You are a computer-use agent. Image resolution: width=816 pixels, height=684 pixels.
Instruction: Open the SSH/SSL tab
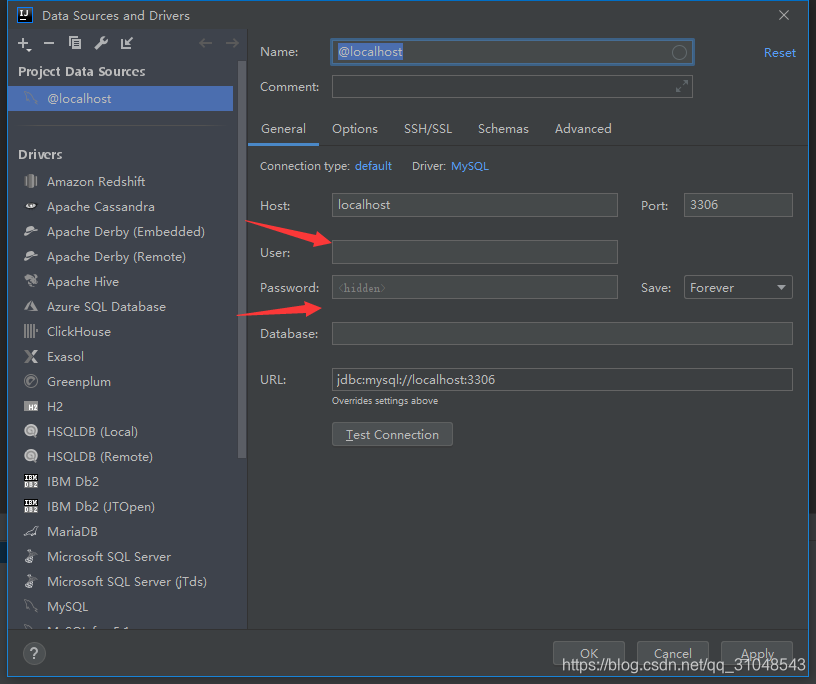pyautogui.click(x=428, y=129)
